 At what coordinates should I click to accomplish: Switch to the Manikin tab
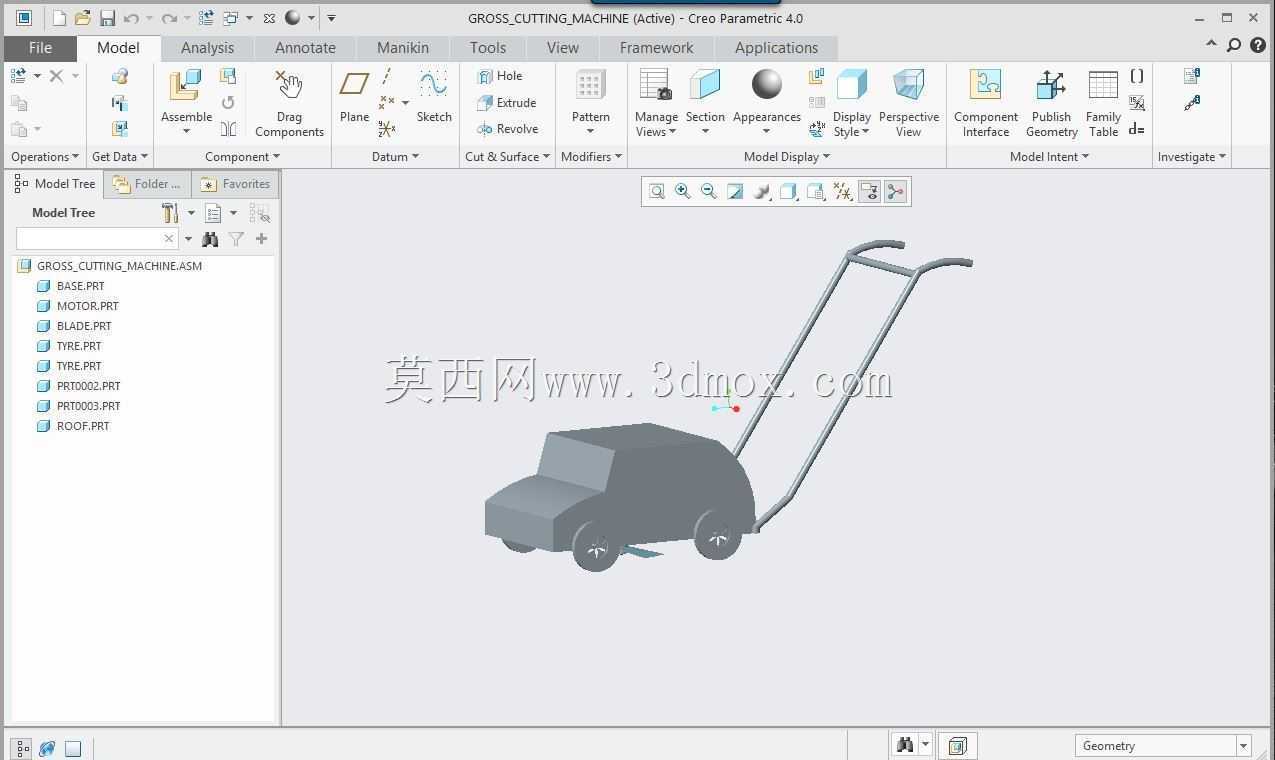[403, 48]
